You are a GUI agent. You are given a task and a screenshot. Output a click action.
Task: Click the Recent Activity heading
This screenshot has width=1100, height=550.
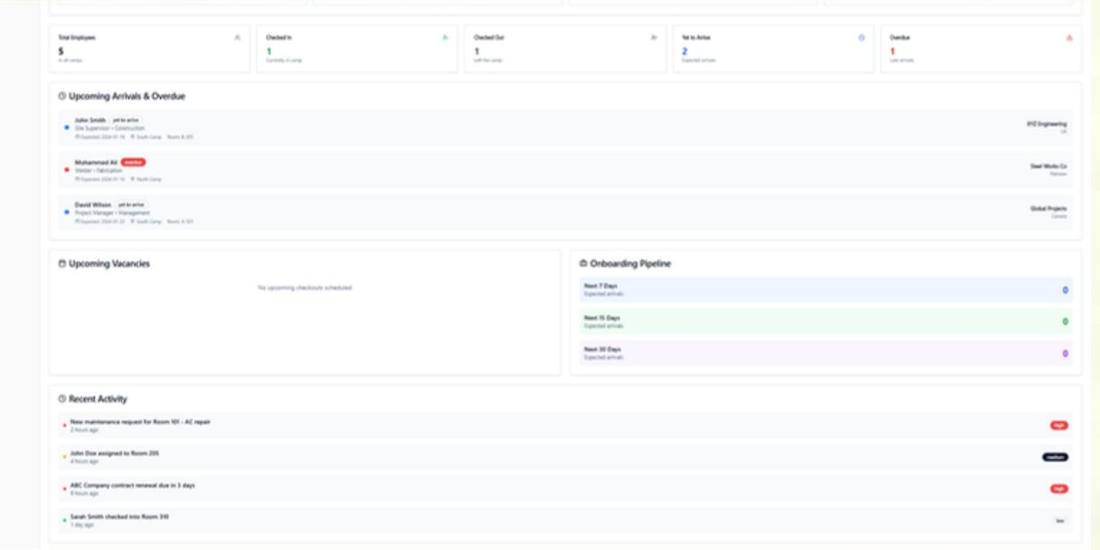coord(98,398)
